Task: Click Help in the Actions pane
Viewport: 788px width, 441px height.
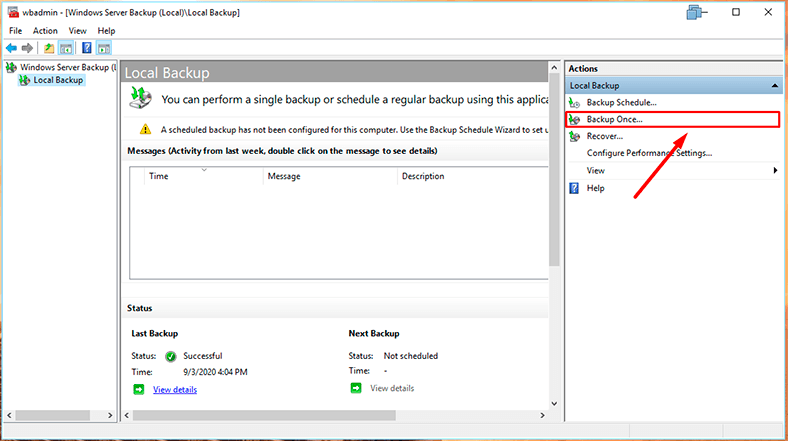Action: (596, 188)
